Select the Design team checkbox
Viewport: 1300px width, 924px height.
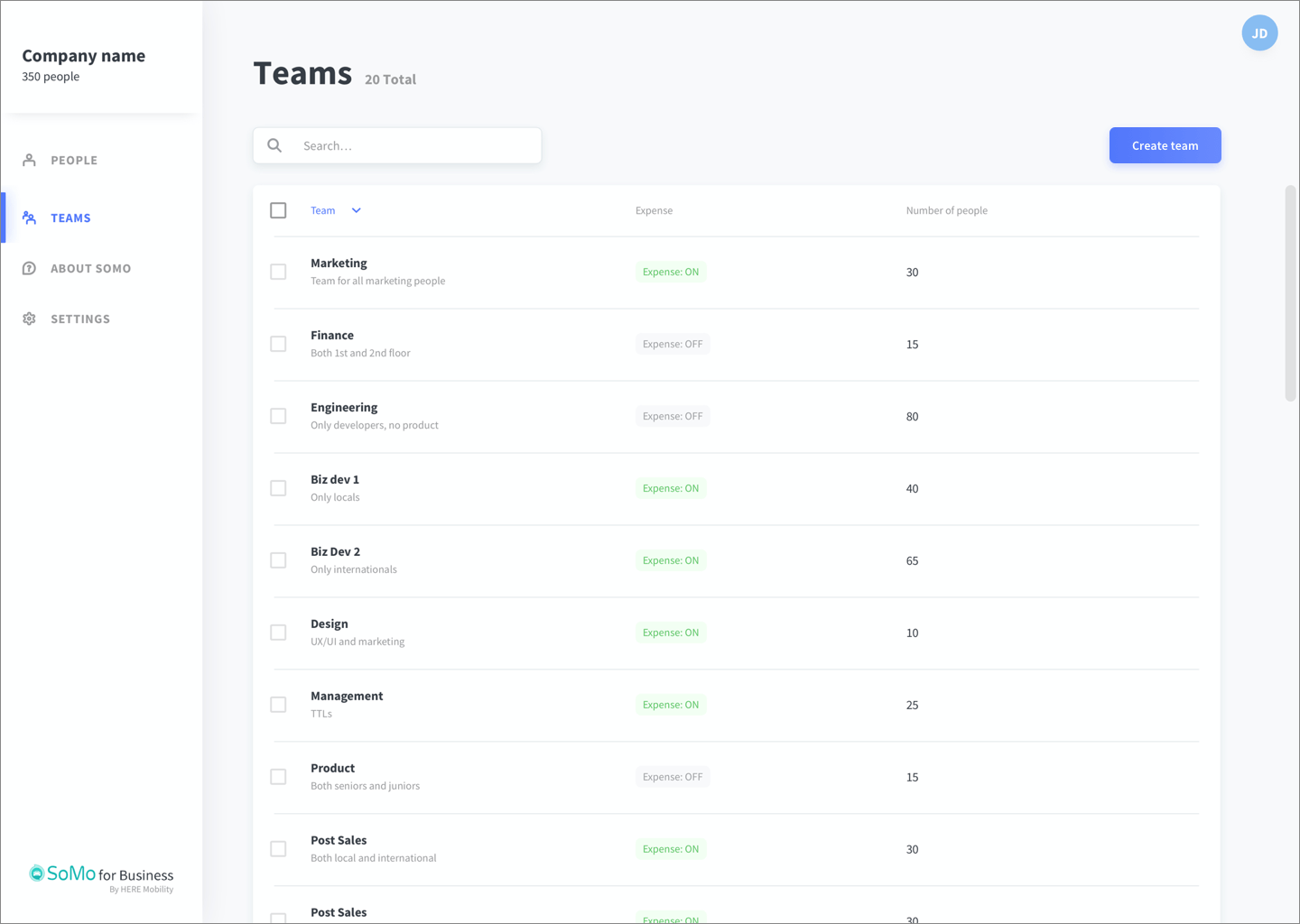coord(278,633)
